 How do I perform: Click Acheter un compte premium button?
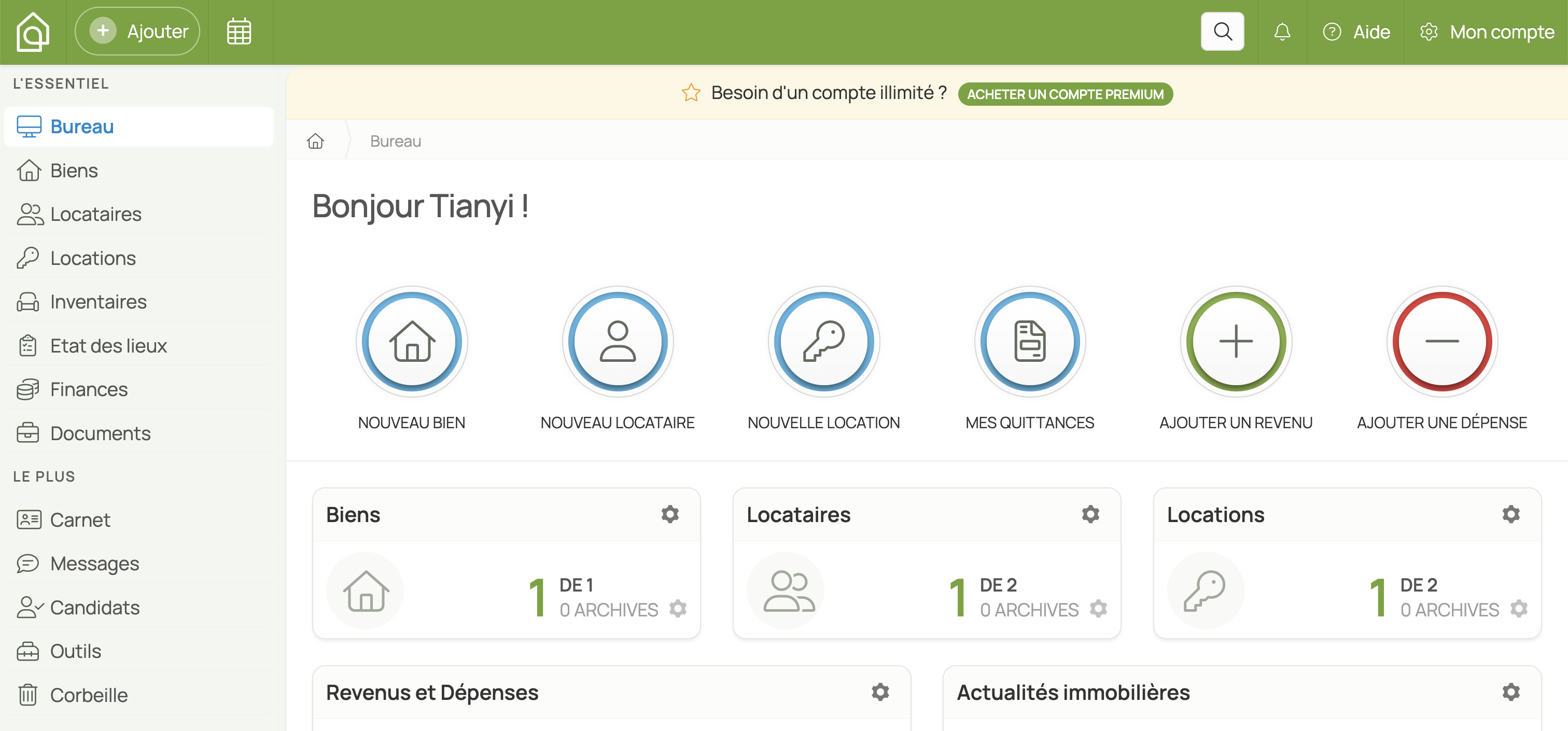(1065, 94)
